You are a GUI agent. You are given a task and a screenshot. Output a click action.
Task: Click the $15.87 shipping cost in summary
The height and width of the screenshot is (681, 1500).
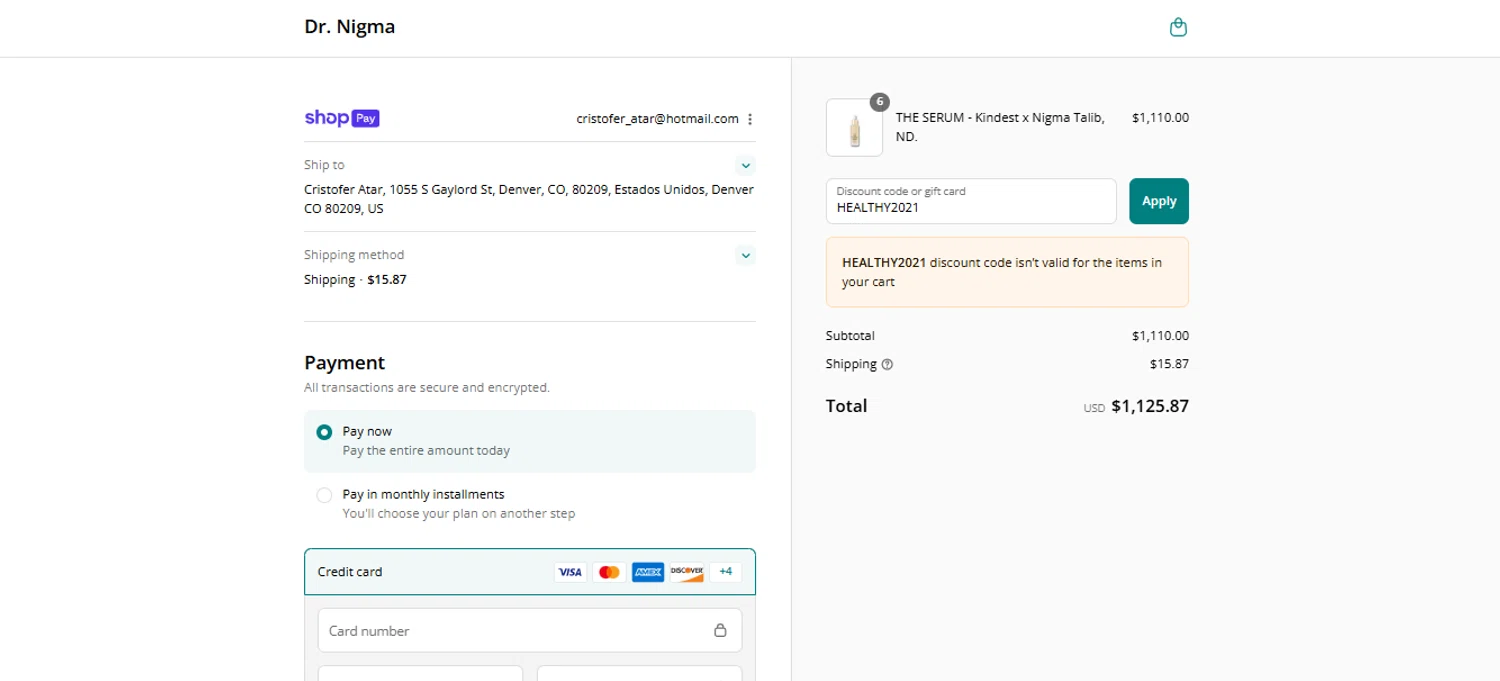pos(1169,364)
